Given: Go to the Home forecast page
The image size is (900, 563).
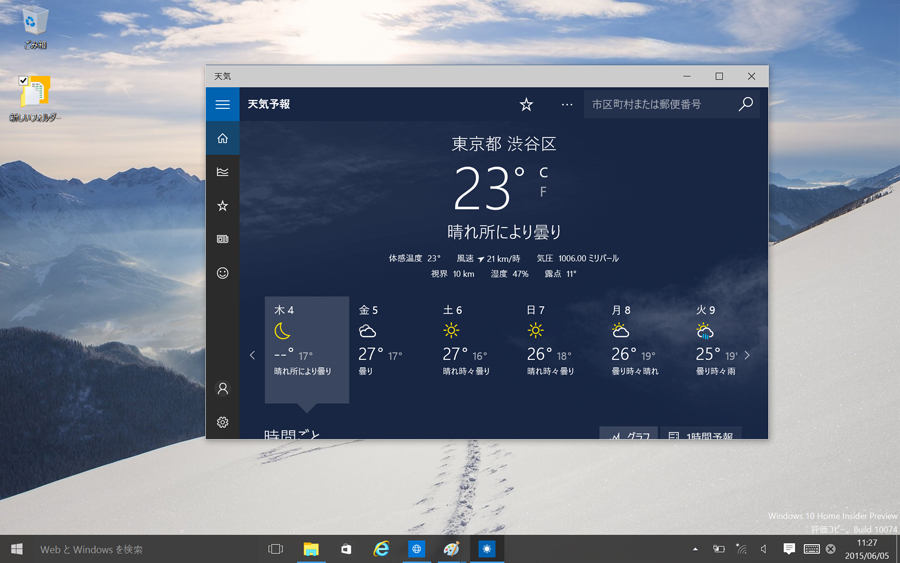Looking at the screenshot, I should pos(223,138).
